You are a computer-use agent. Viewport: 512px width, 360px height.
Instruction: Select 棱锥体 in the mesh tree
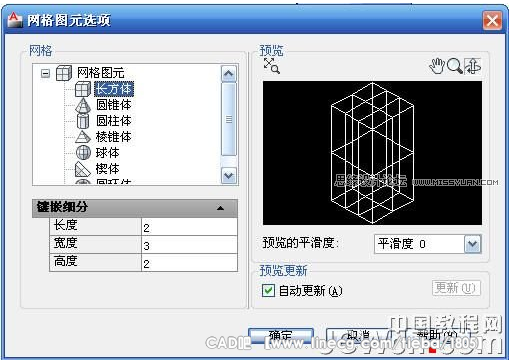[x=114, y=137]
